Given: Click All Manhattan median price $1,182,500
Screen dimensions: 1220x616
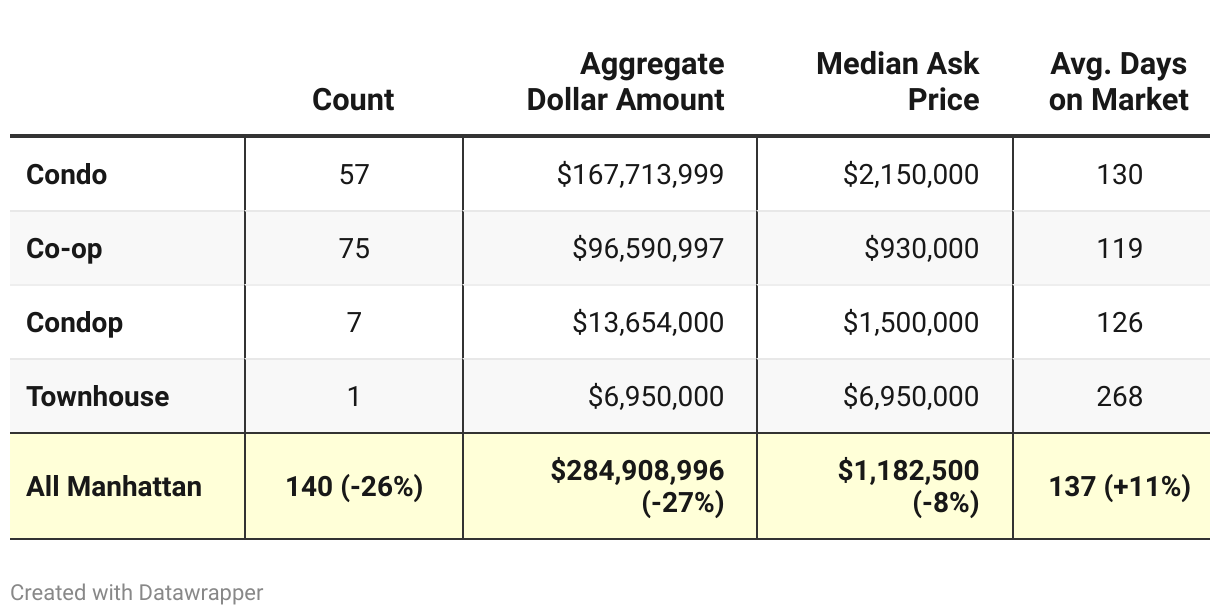Looking at the screenshot, I should (x=908, y=470).
